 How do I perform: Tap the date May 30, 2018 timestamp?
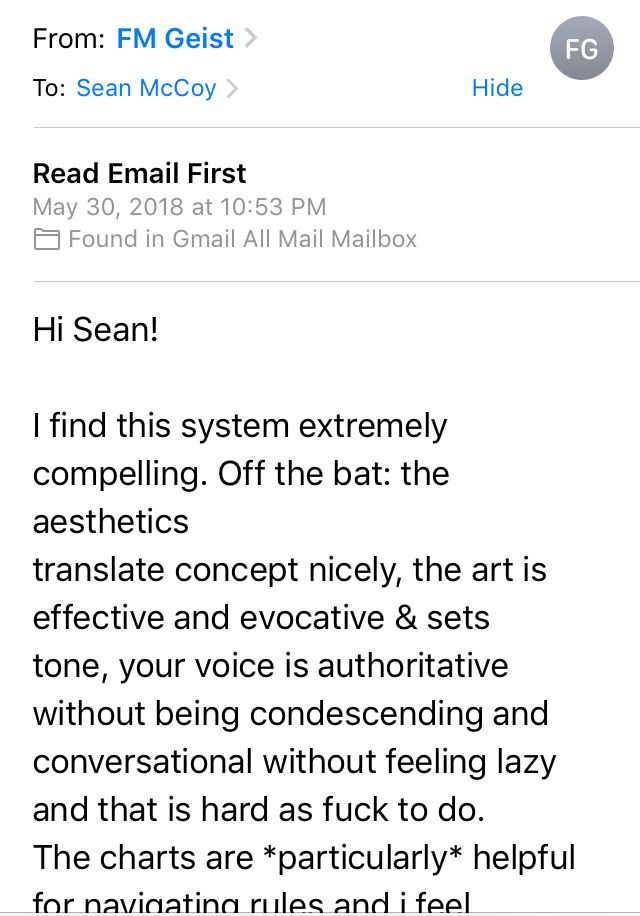[179, 207]
